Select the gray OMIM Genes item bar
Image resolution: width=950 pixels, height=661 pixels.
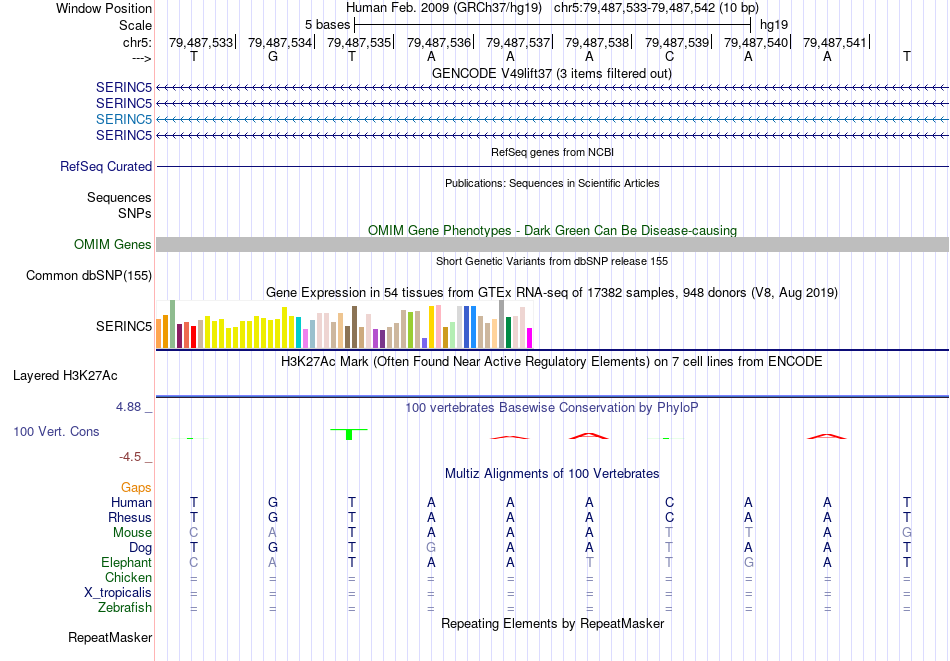[552, 244]
